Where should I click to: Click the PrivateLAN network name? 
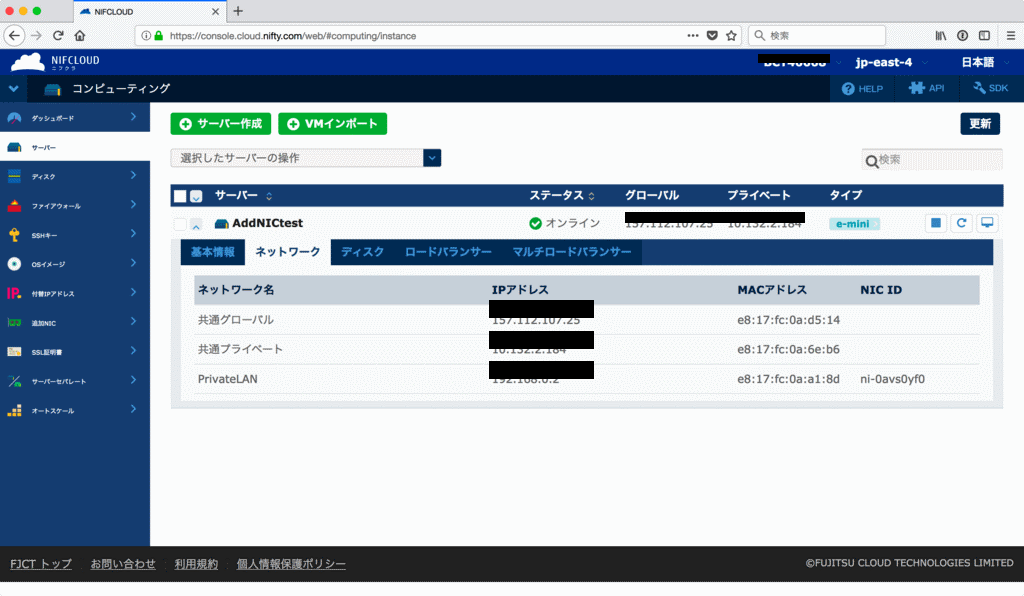(227, 379)
